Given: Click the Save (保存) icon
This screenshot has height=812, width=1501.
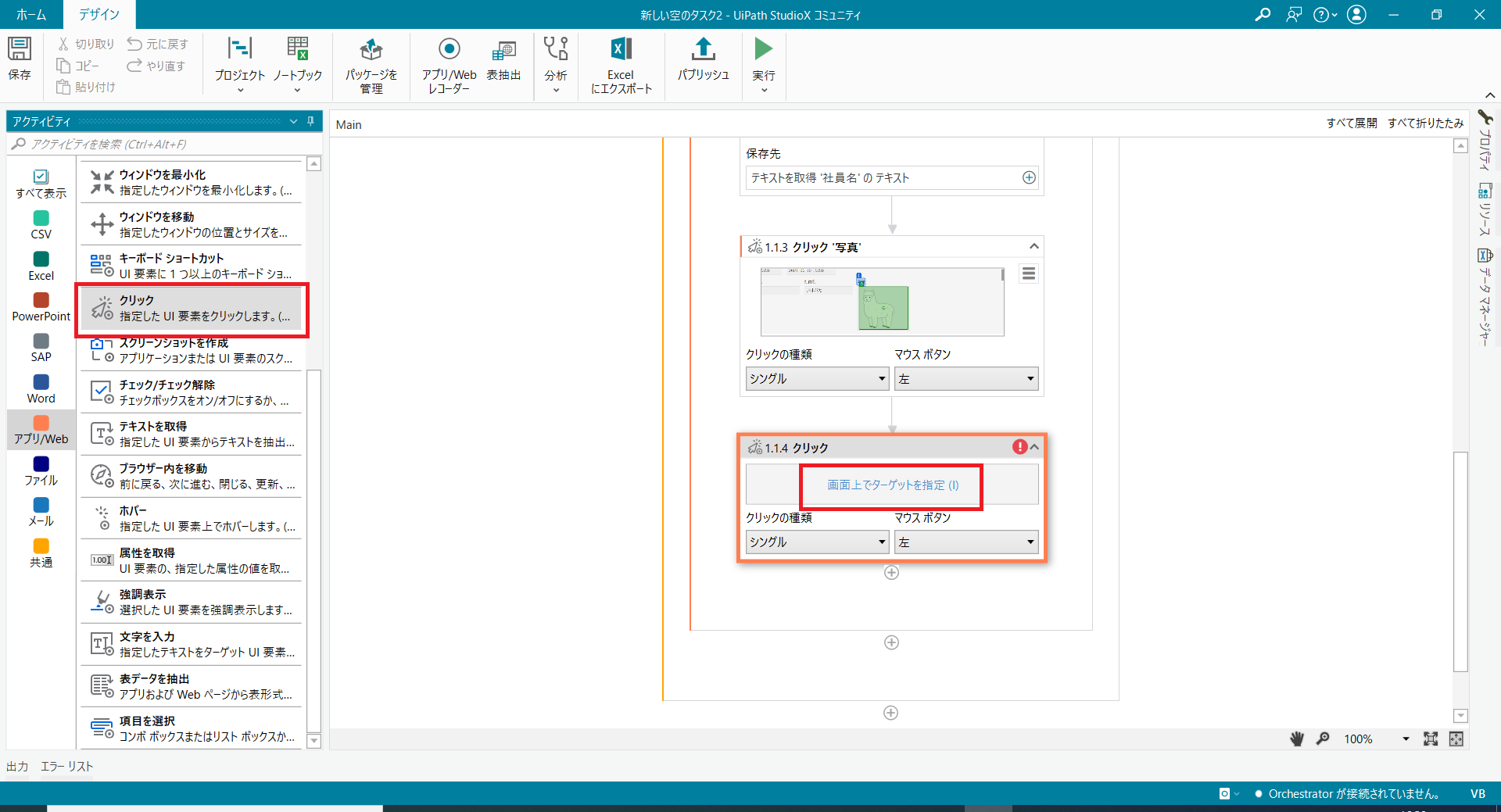Looking at the screenshot, I should click(x=20, y=50).
